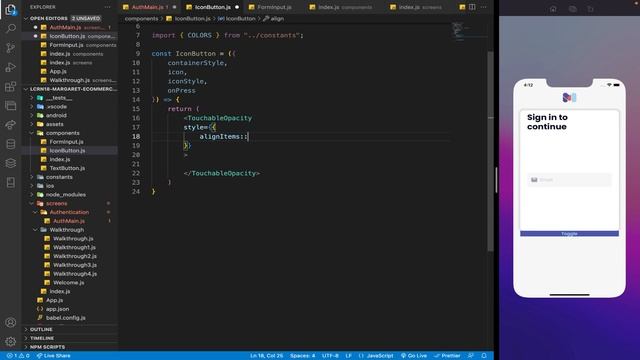
Task: Place cursor on alignItems line 18
Action: pyautogui.click(x=223, y=137)
